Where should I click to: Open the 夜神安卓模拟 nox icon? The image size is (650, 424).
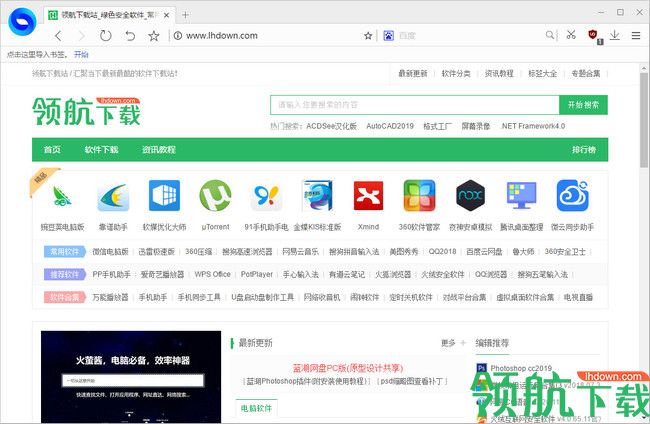pyautogui.click(x=471, y=196)
